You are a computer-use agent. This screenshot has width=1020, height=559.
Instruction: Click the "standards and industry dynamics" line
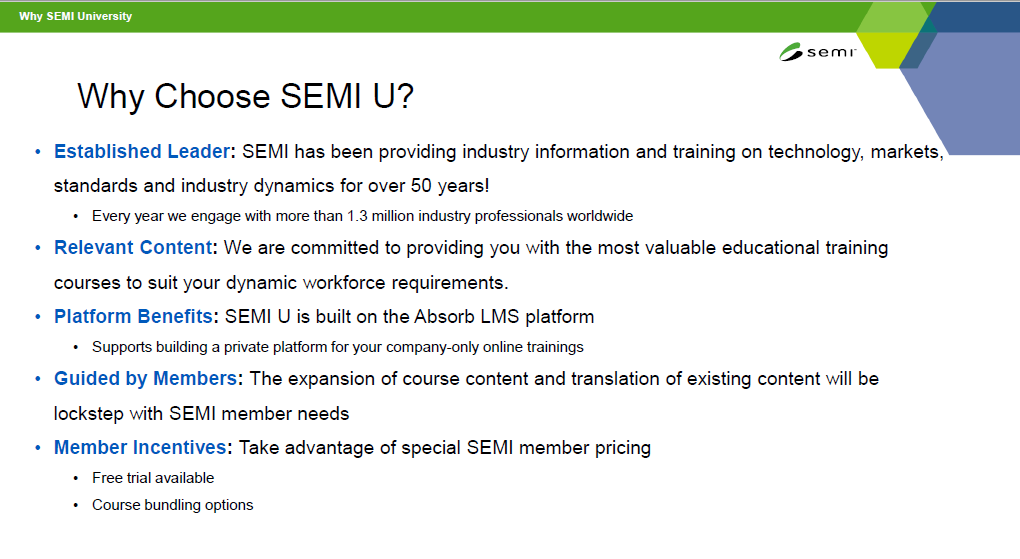[x=271, y=186]
